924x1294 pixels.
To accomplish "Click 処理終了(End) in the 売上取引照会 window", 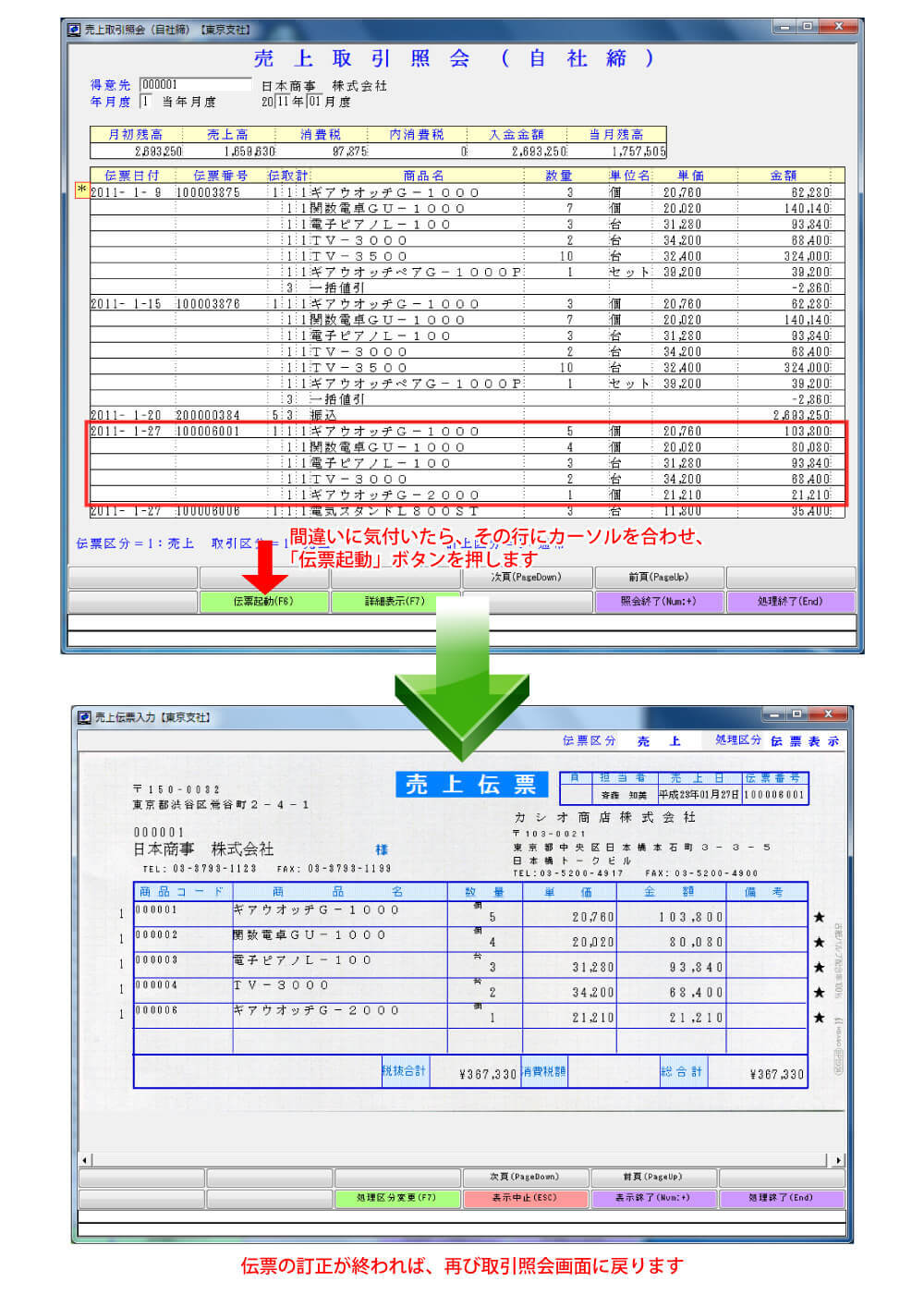I will 791,602.
